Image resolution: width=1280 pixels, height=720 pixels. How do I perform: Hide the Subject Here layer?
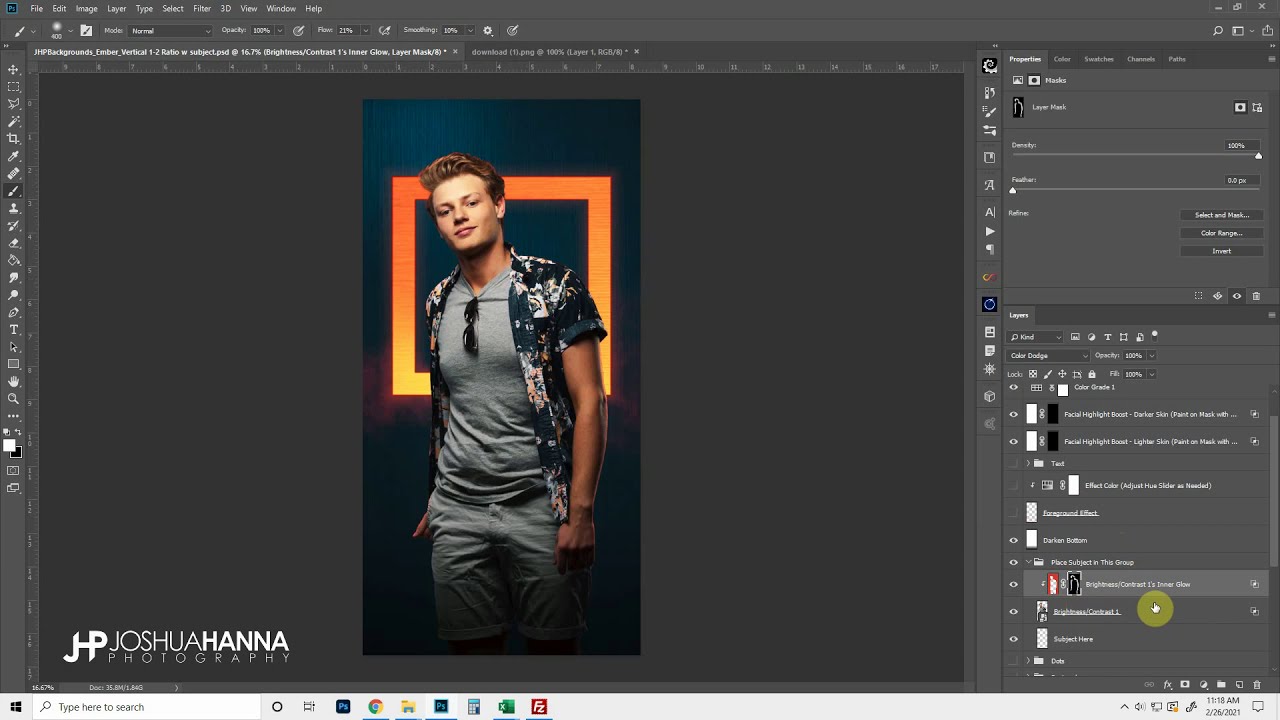click(1013, 639)
